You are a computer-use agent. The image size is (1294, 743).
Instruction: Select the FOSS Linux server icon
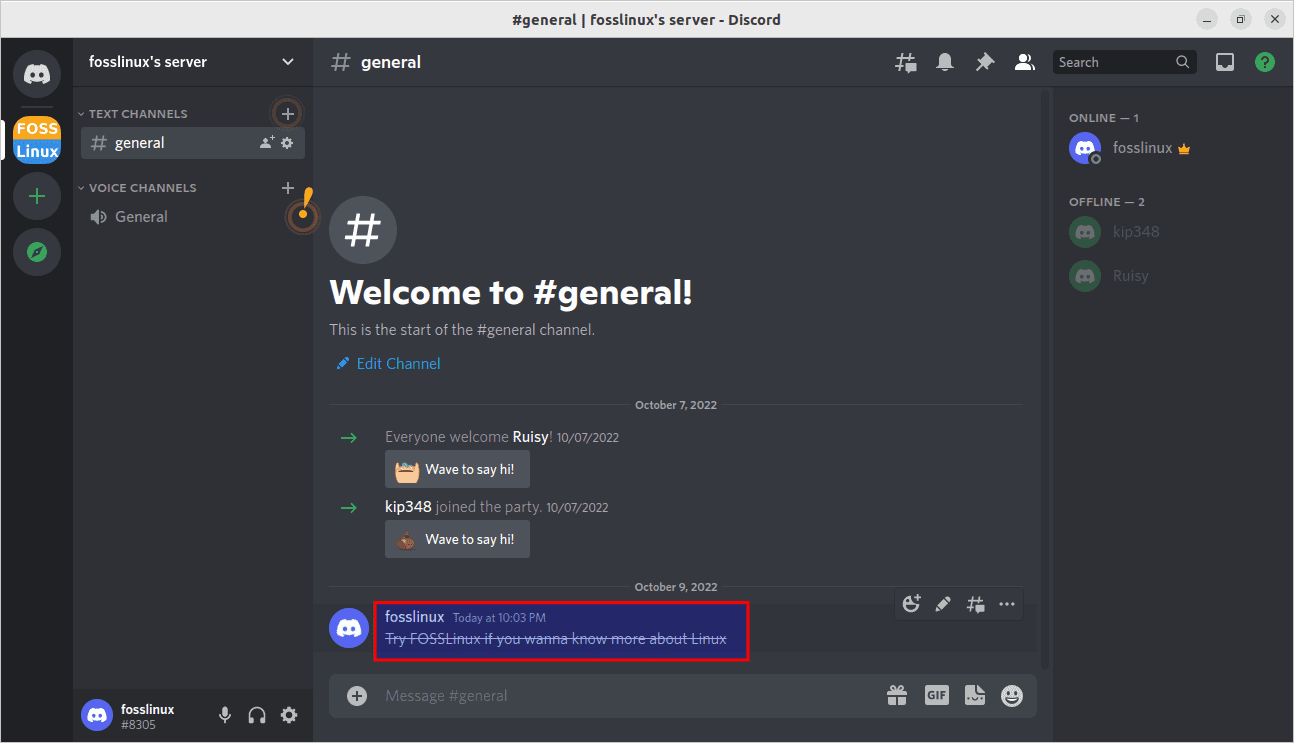click(37, 140)
